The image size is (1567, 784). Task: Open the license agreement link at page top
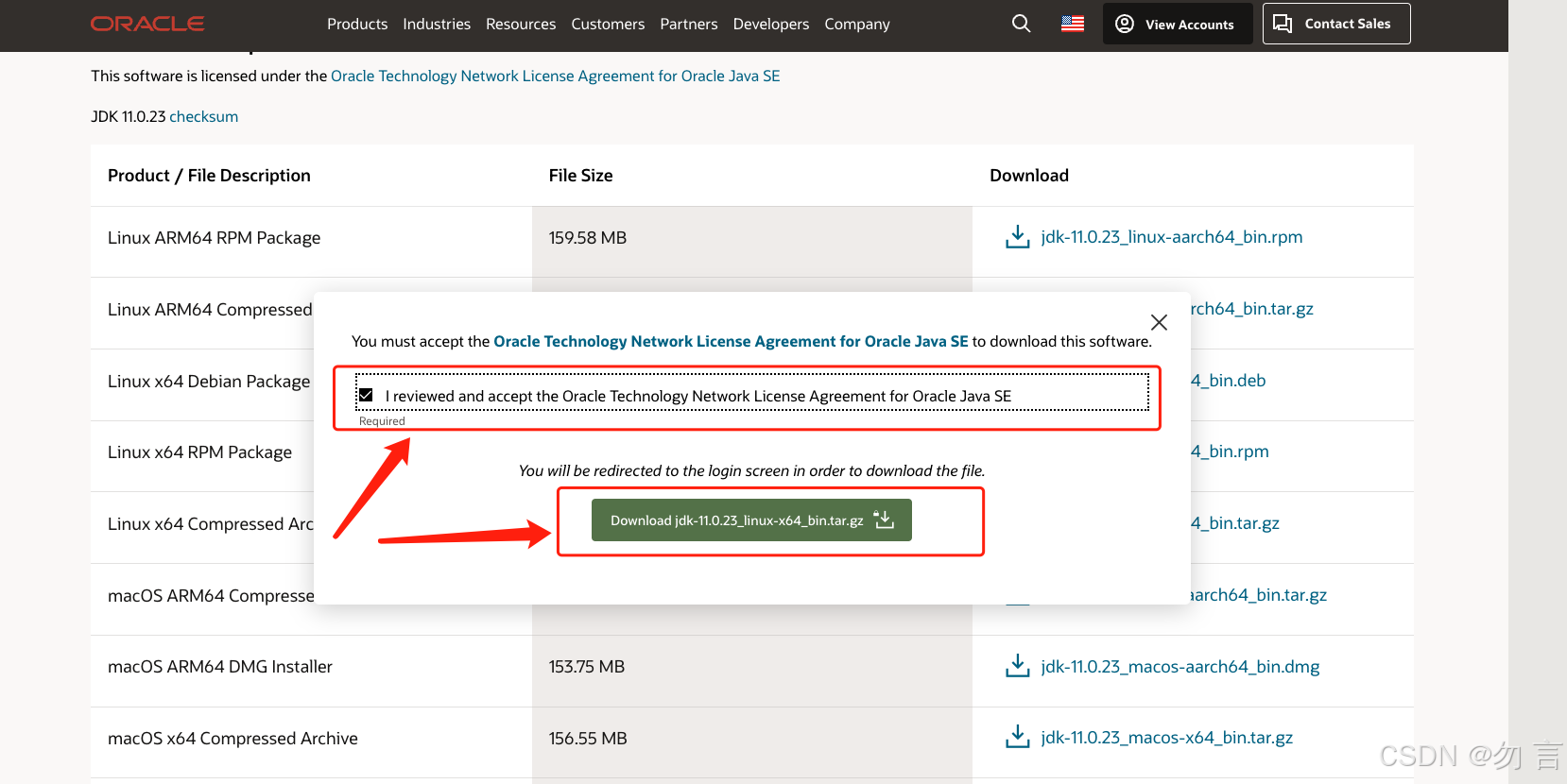pyautogui.click(x=556, y=76)
